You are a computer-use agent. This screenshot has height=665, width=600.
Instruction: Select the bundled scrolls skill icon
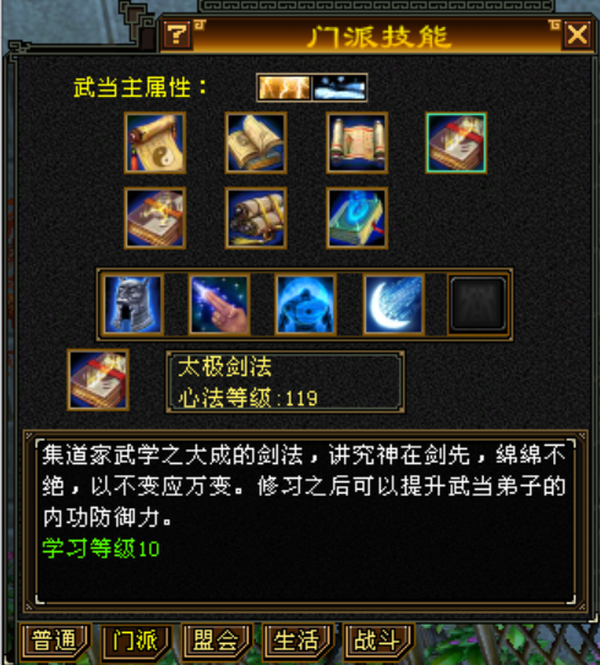256,218
